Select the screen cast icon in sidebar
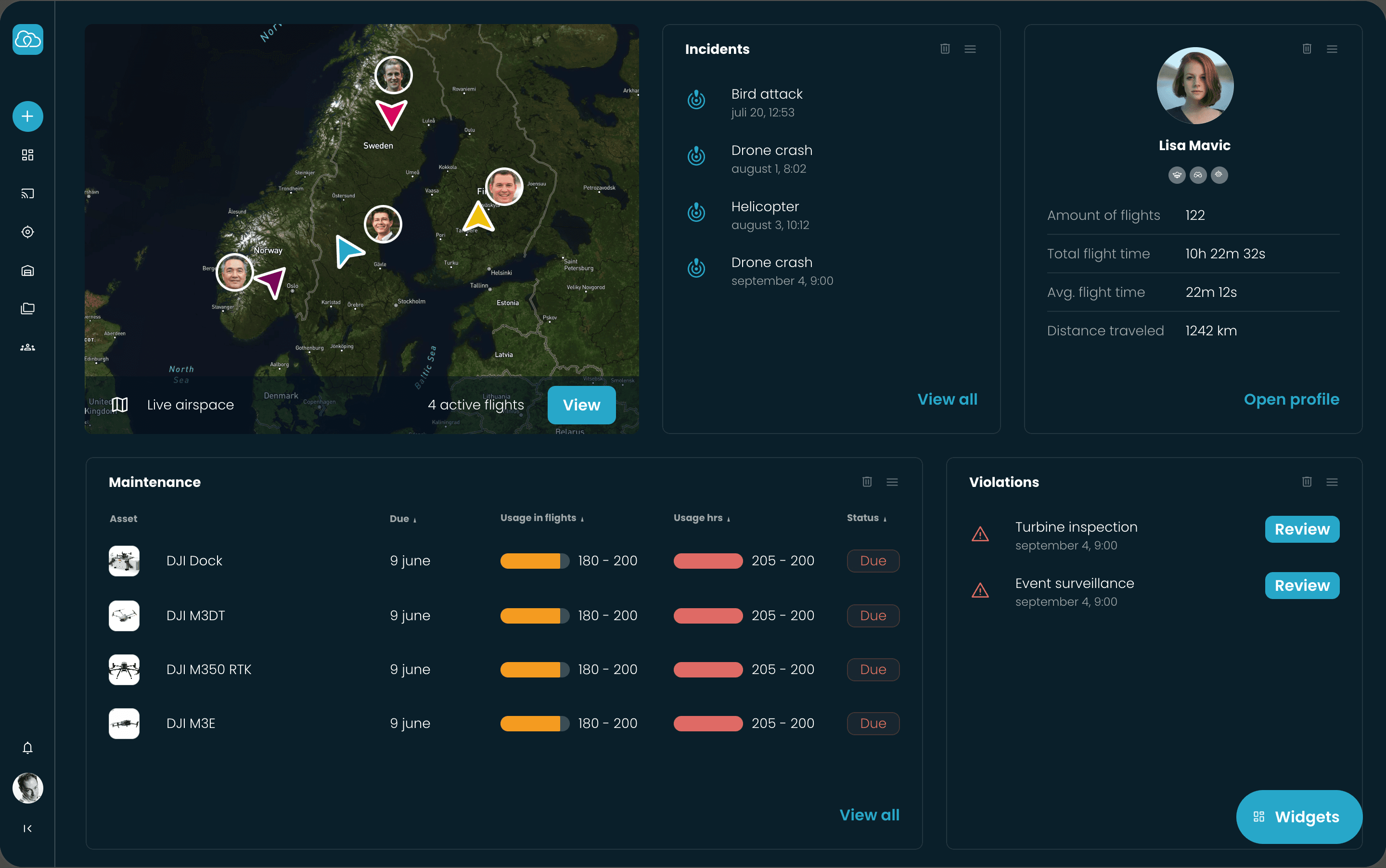This screenshot has height=868, width=1386. [27, 193]
